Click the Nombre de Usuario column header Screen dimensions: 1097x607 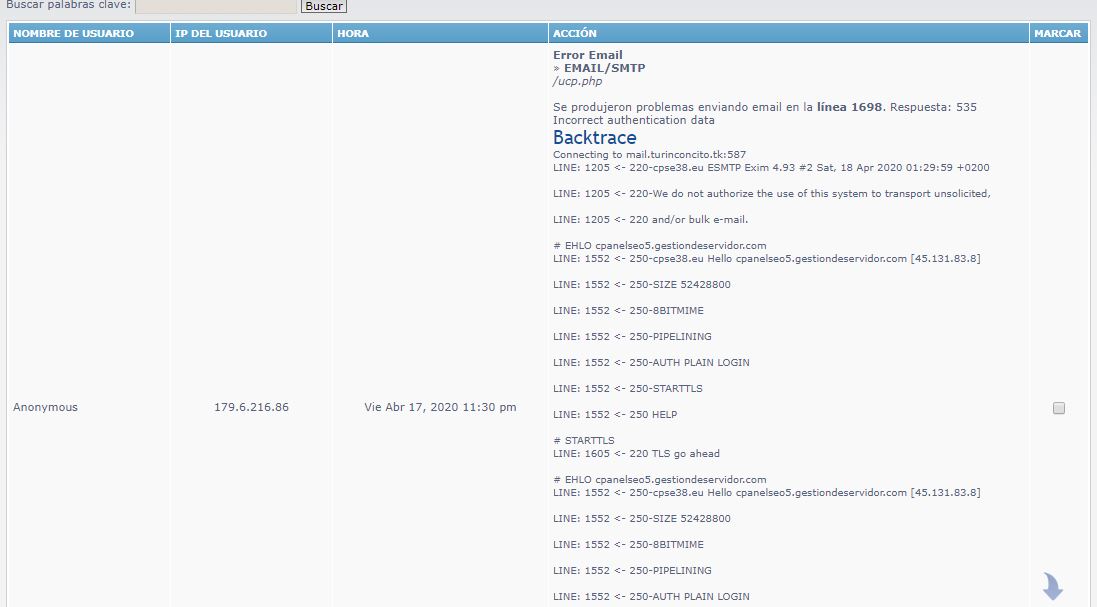(x=73, y=34)
